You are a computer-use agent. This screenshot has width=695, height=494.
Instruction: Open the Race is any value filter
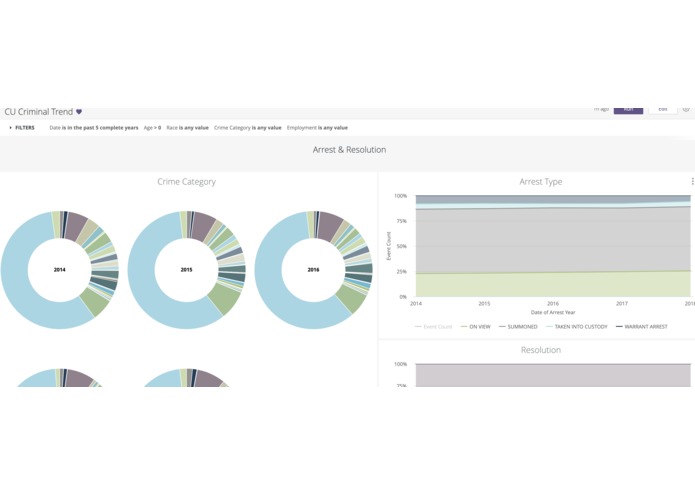187,128
